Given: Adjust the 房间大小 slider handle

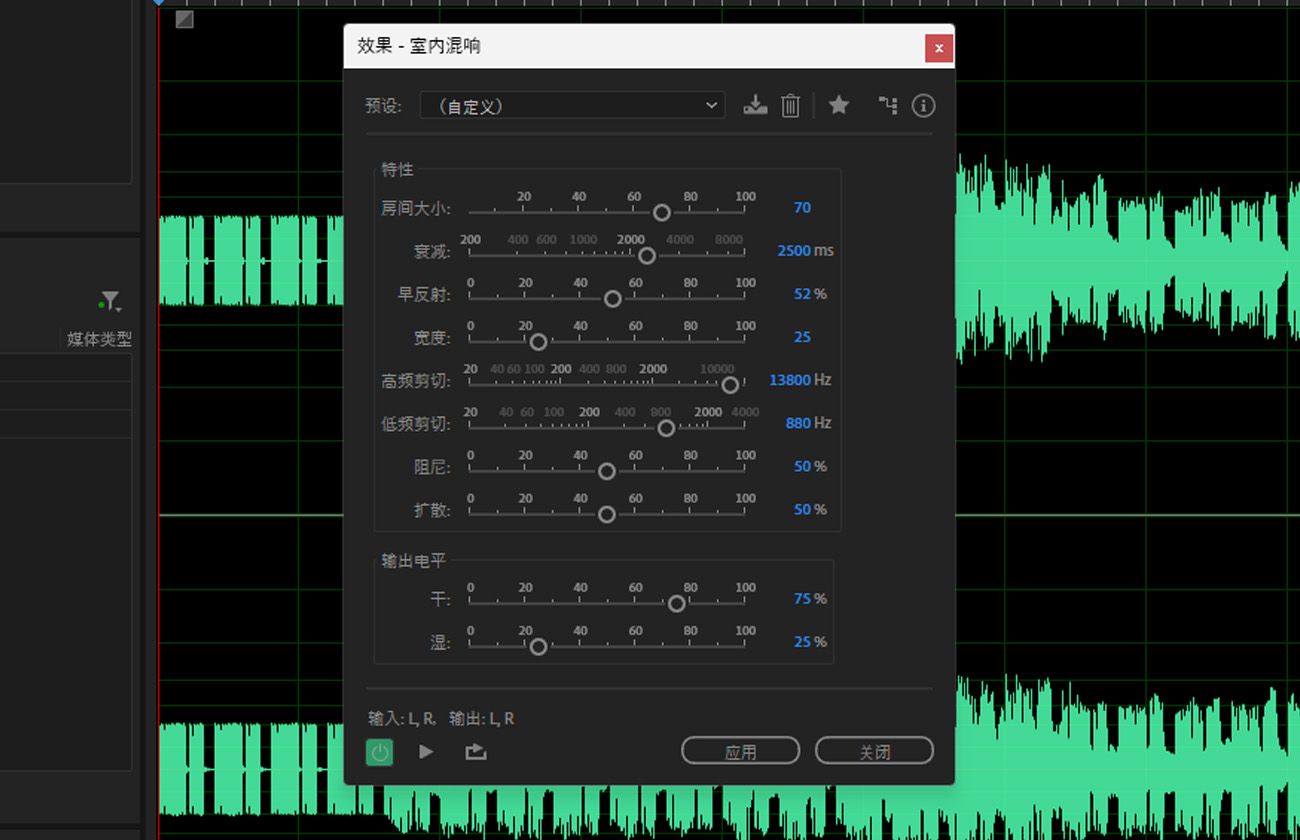Looking at the screenshot, I should (661, 212).
